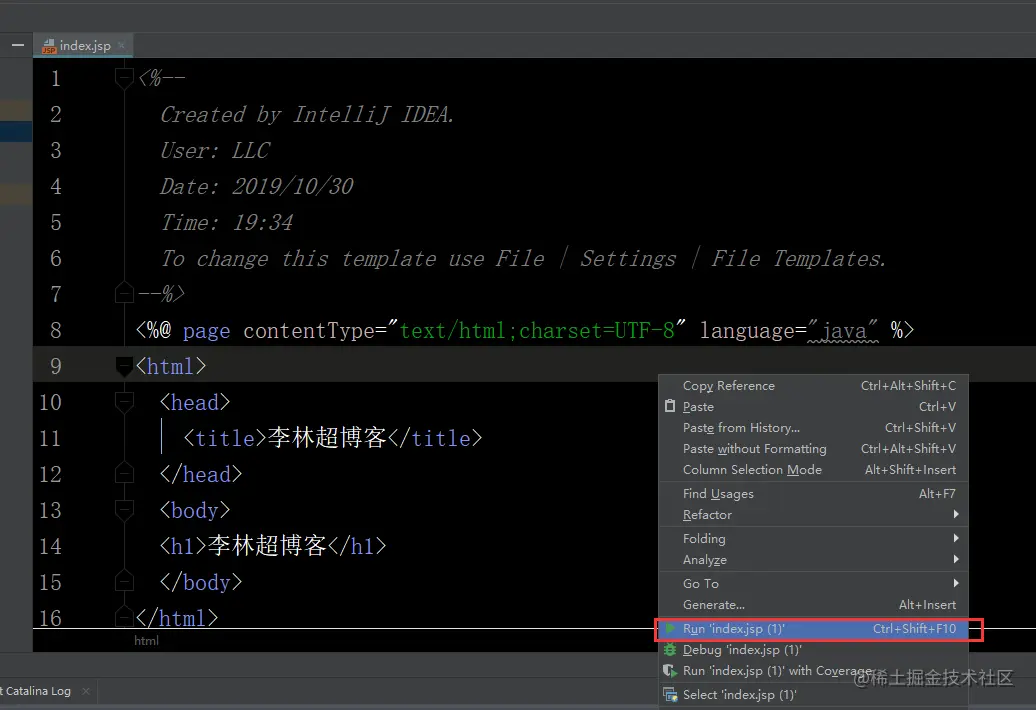Choose Copy Reference from context menu
The height and width of the screenshot is (710, 1036).
pyautogui.click(x=813, y=386)
